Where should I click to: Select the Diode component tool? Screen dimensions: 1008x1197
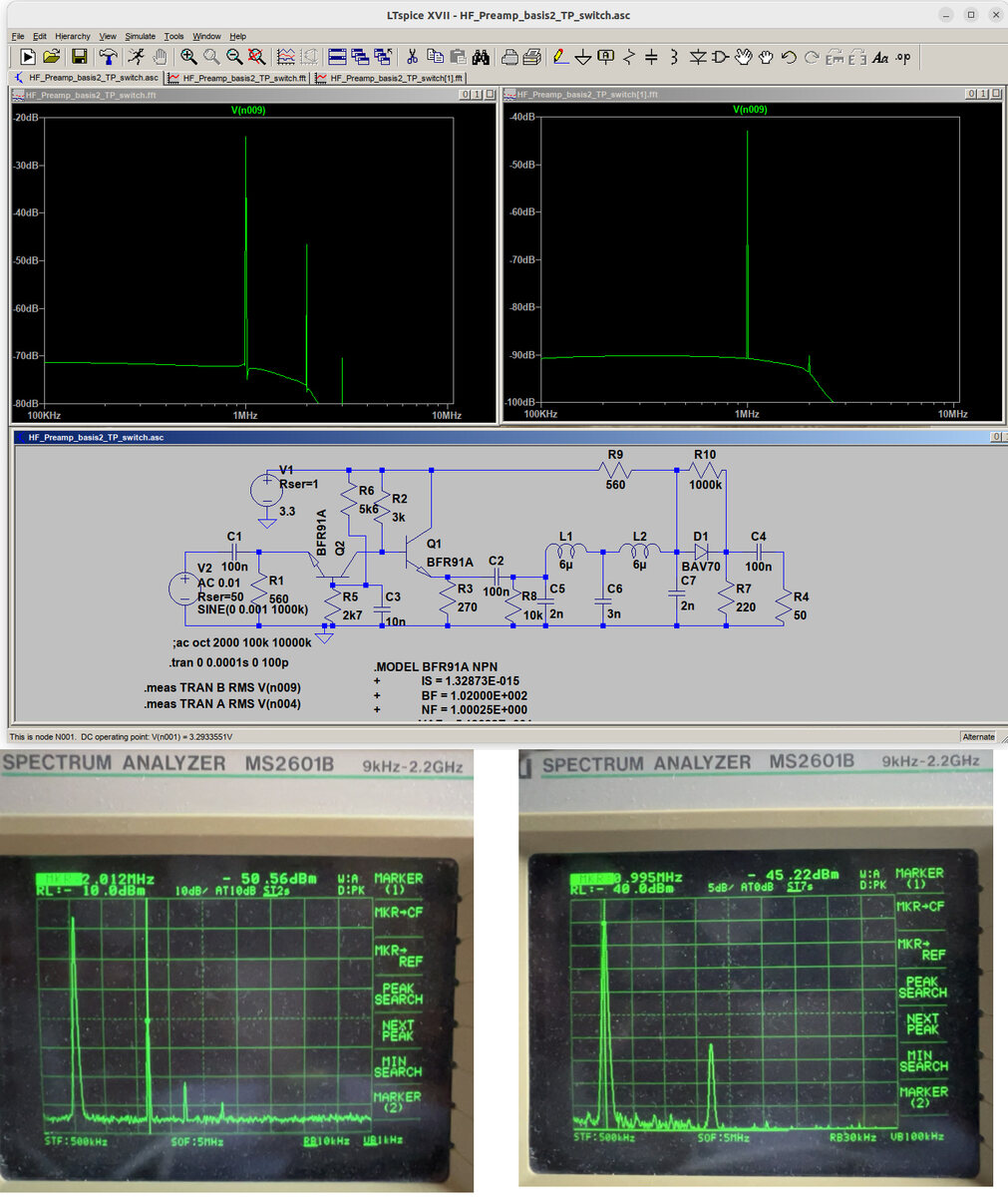698,58
